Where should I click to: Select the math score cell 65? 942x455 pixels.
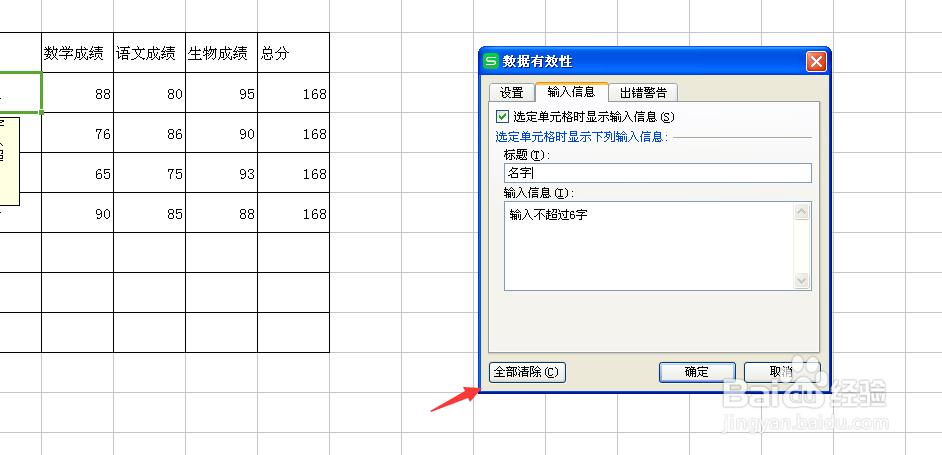coord(77,173)
